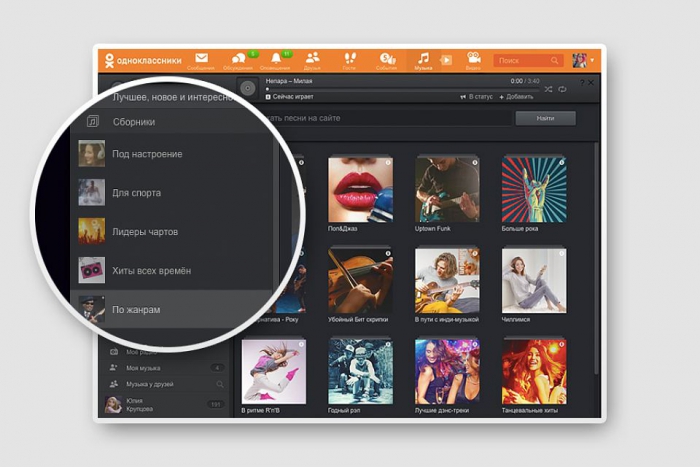Click search icon in Музыка у друзей row
Image resolution: width=700 pixels, height=467 pixels.
220,384
